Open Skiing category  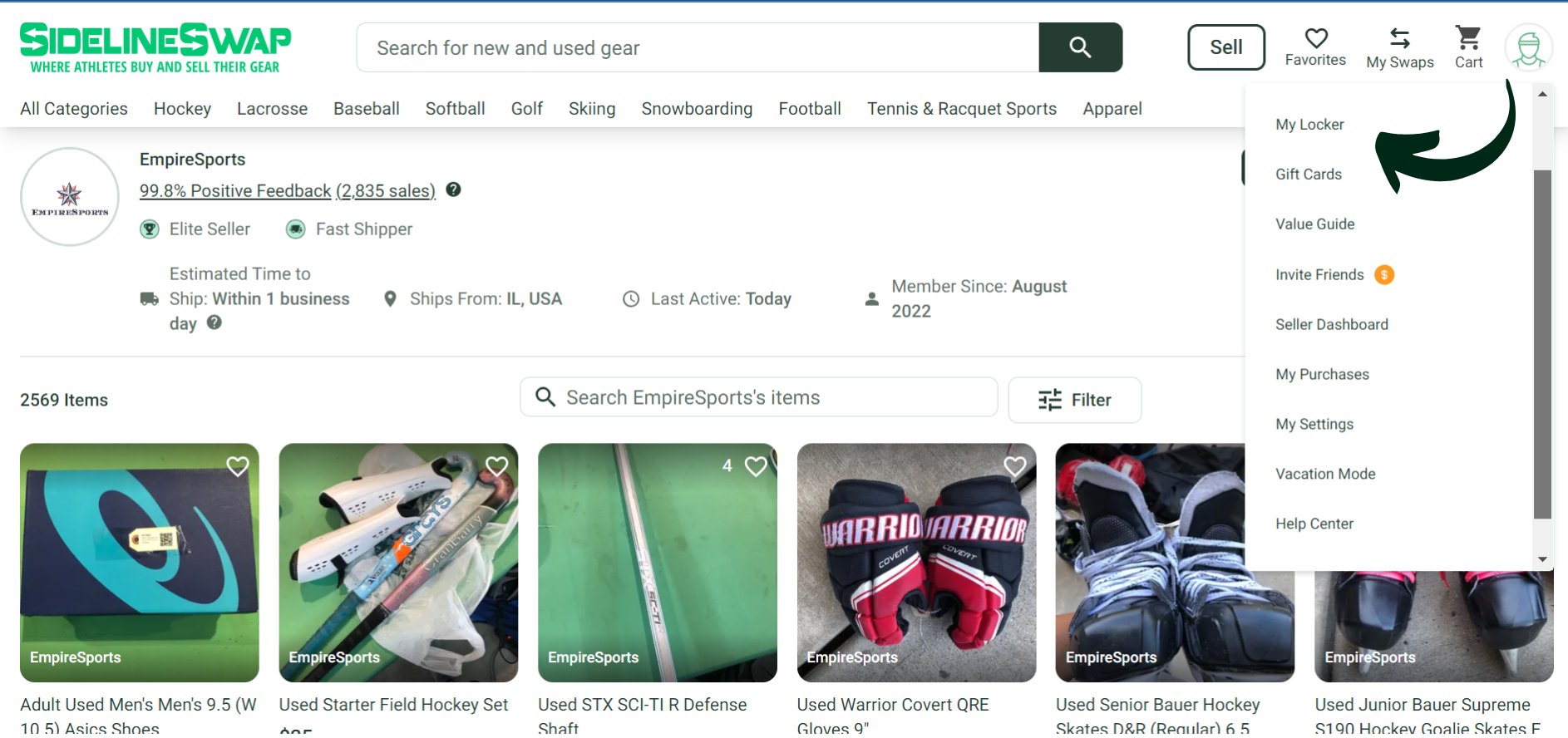coord(592,109)
